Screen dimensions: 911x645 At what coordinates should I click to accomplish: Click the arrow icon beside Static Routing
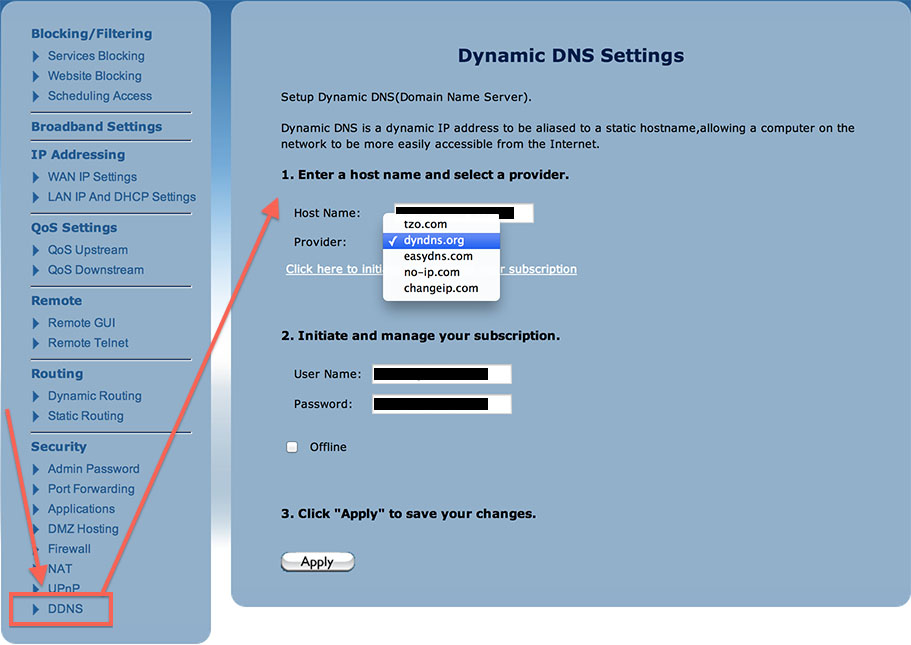pos(36,417)
